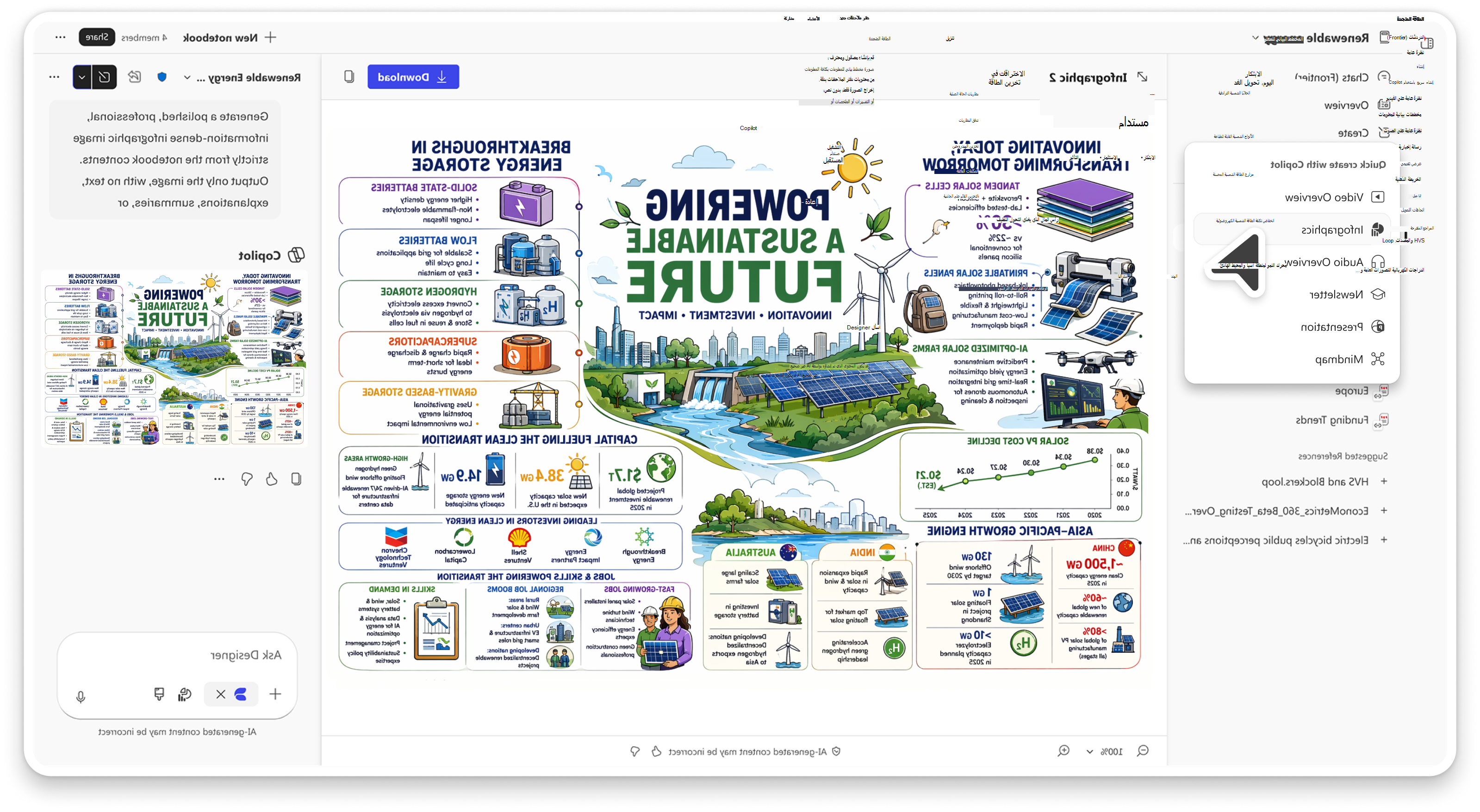Expand the chevron beside the new chat button

82,77
